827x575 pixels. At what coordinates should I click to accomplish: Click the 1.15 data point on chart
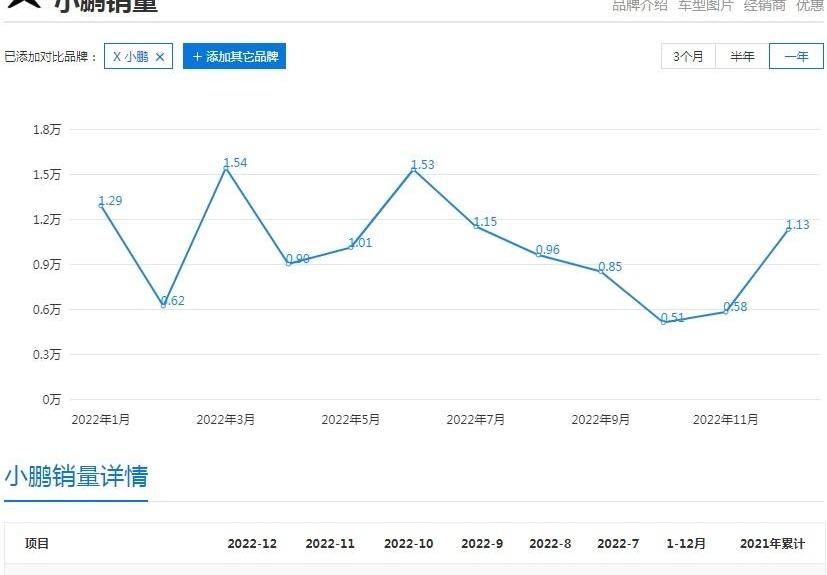click(476, 226)
